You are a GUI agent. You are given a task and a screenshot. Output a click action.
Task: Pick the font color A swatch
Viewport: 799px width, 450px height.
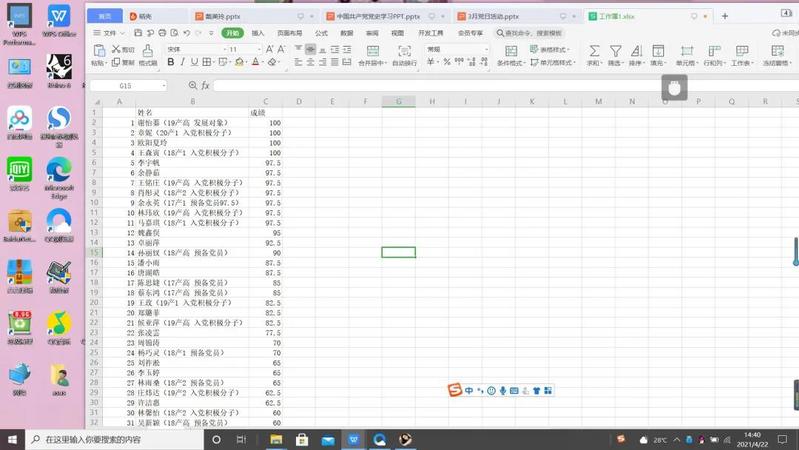[x=255, y=62]
